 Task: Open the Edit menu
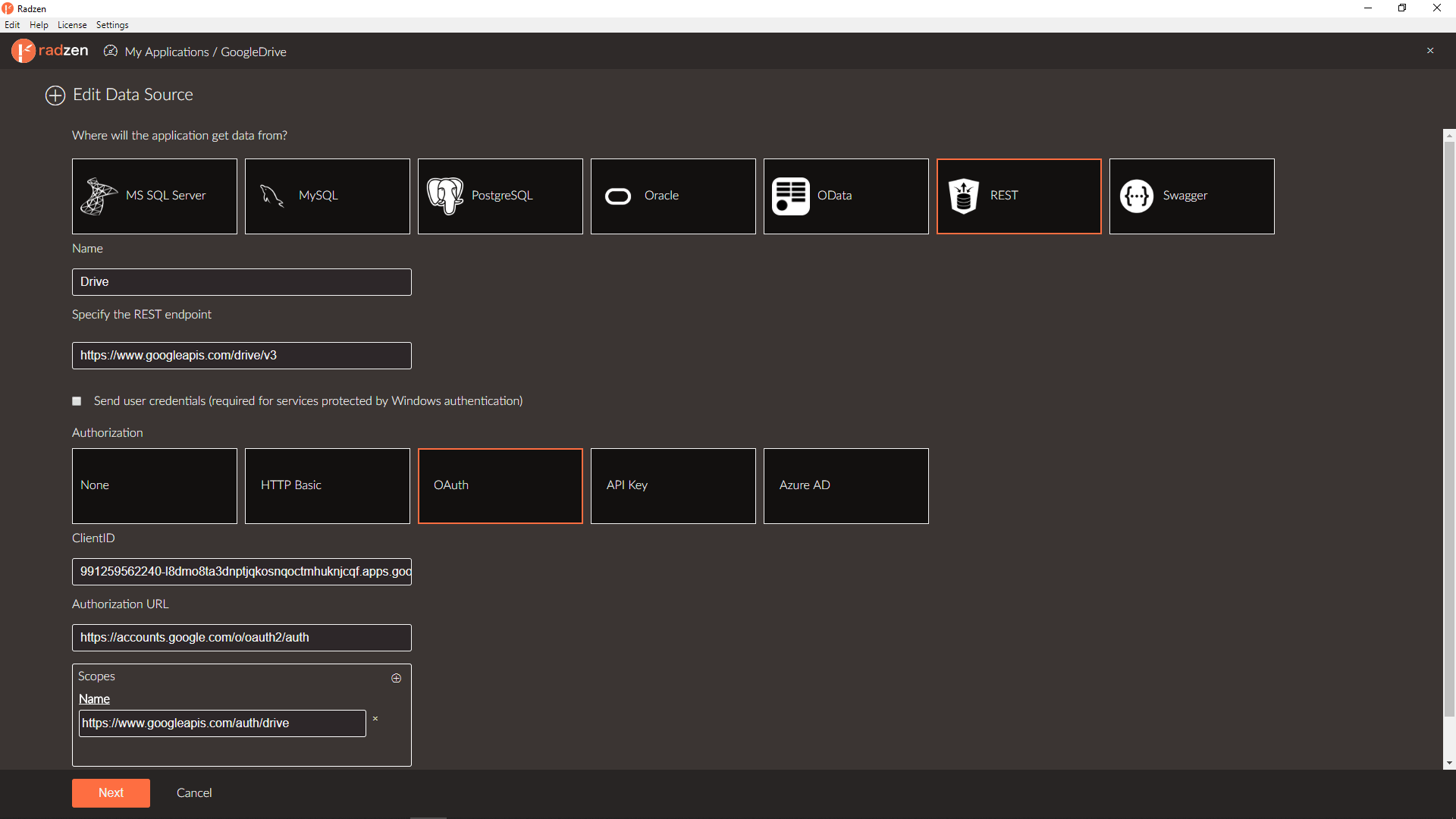point(12,25)
